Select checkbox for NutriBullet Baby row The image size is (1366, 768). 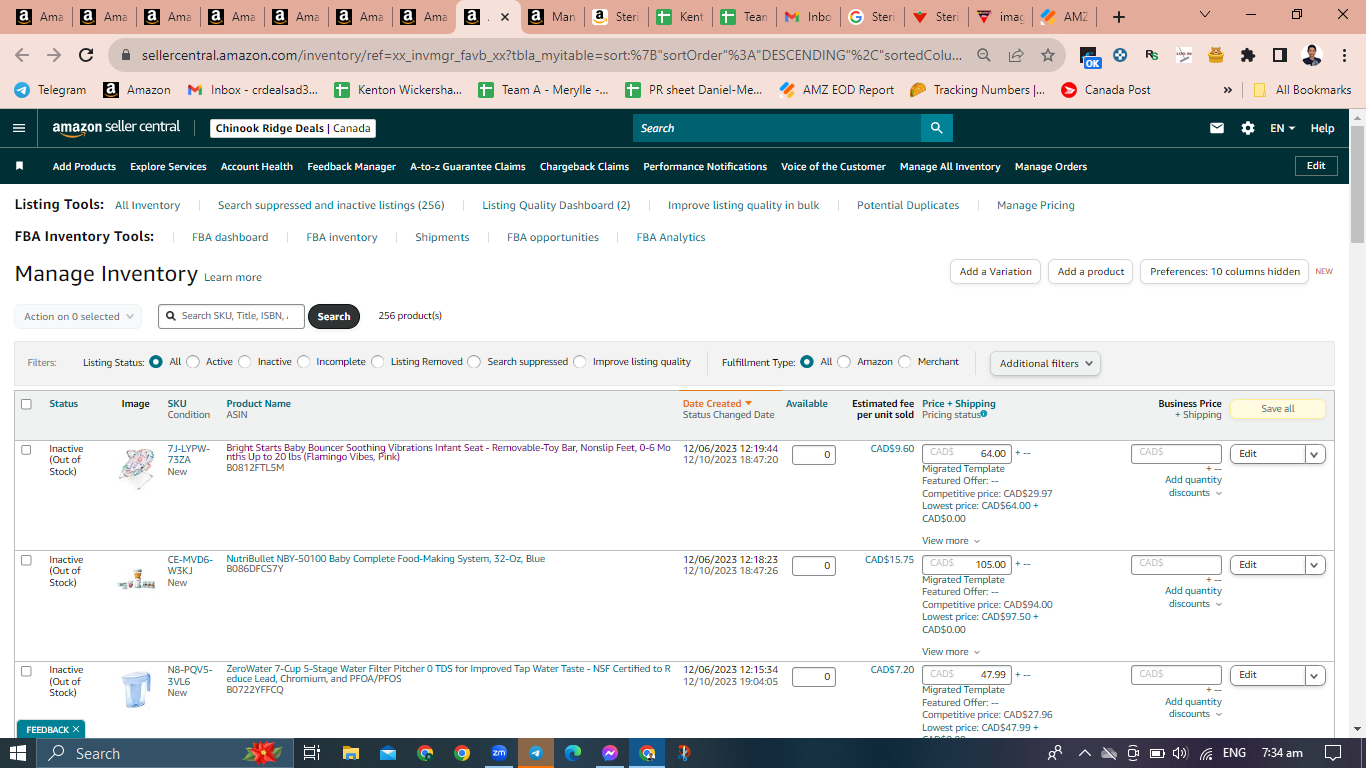26,560
